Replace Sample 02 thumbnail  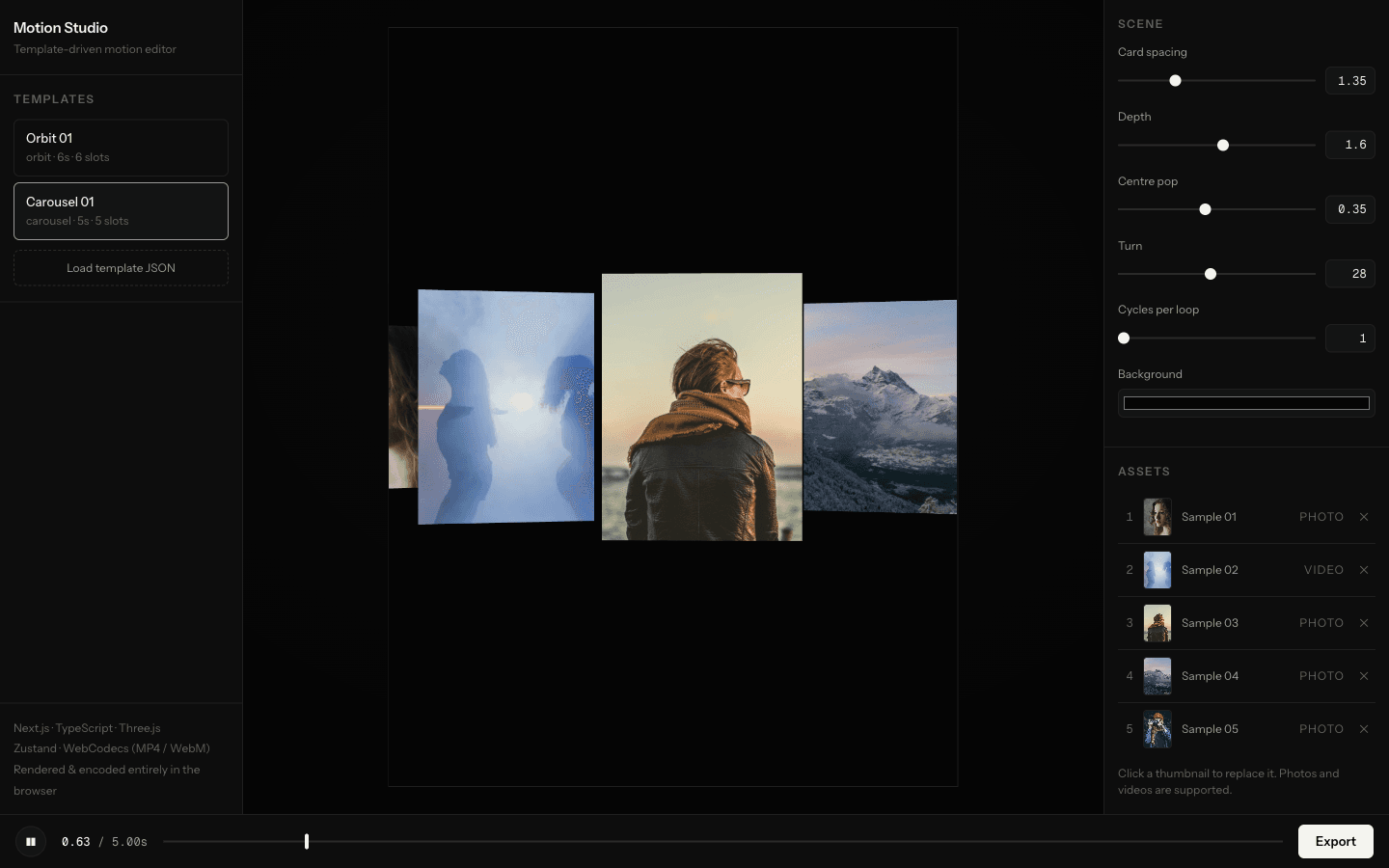pyautogui.click(x=1157, y=570)
